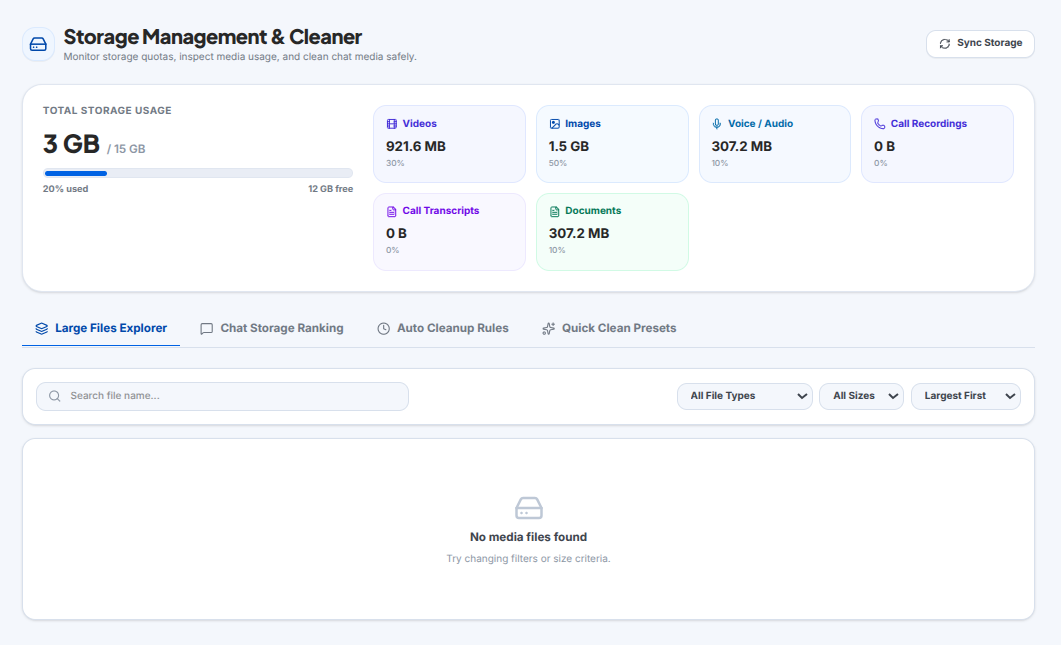1061x645 pixels.
Task: Click "Try changing filters or size criteria." text
Action: click(x=528, y=558)
